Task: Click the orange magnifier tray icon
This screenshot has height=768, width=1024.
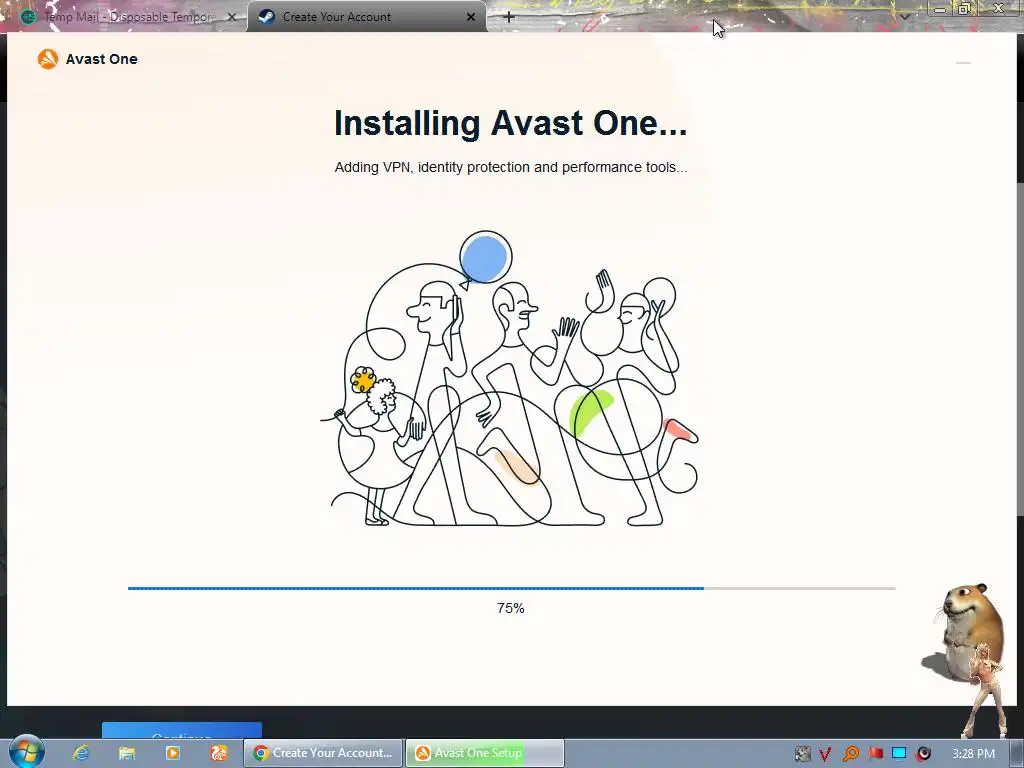Action: pos(851,754)
